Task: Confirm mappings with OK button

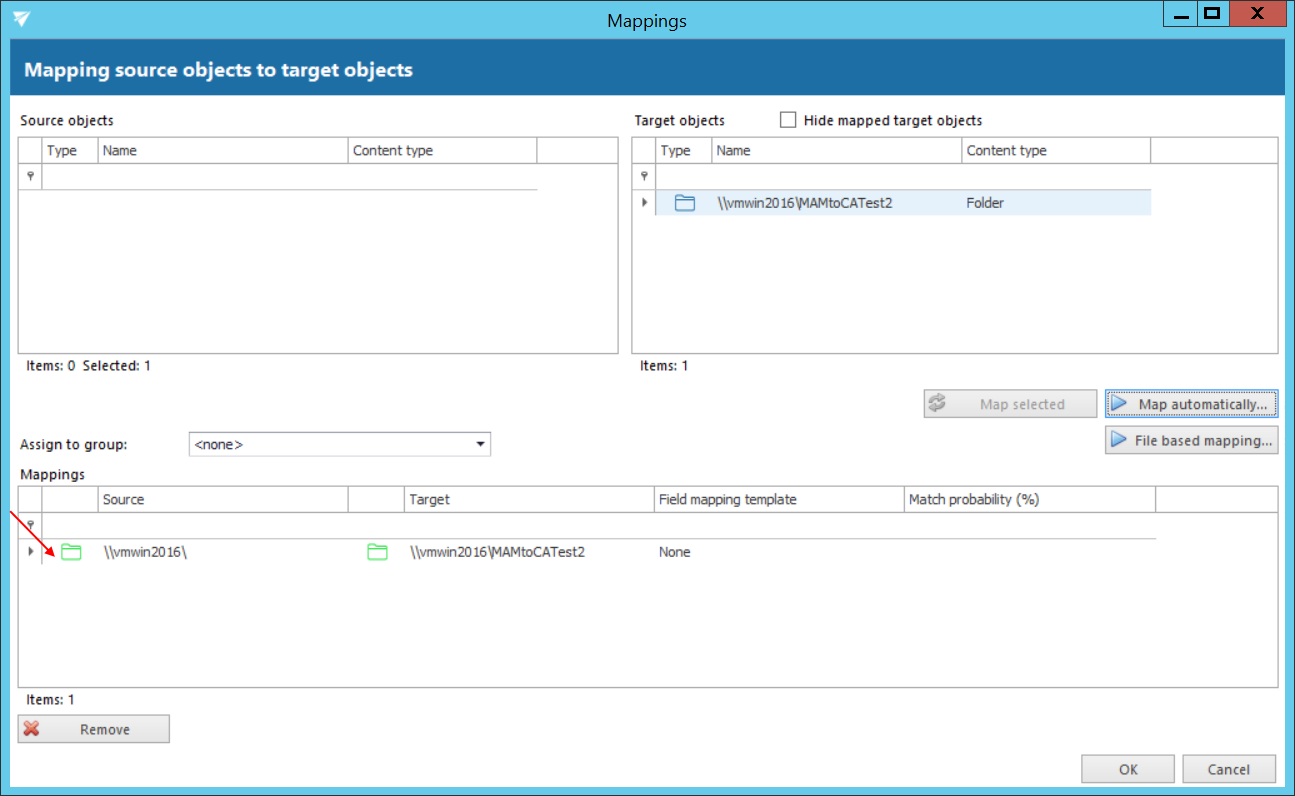Action: pyautogui.click(x=1127, y=769)
